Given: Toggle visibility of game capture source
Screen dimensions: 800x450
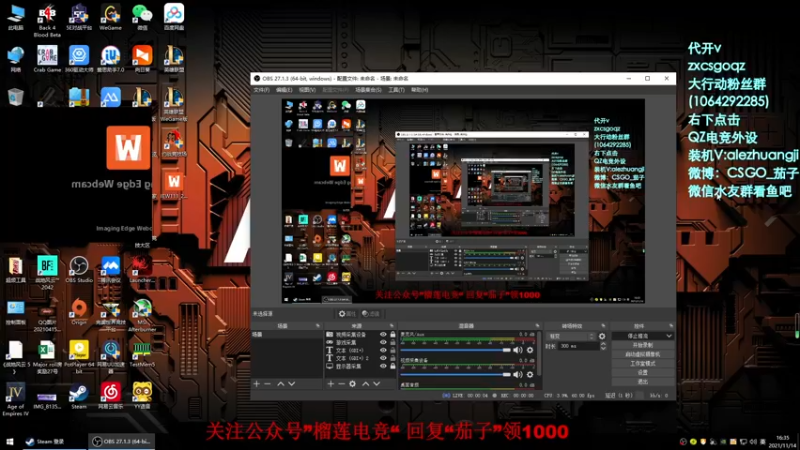Looking at the screenshot, I should (383, 342).
